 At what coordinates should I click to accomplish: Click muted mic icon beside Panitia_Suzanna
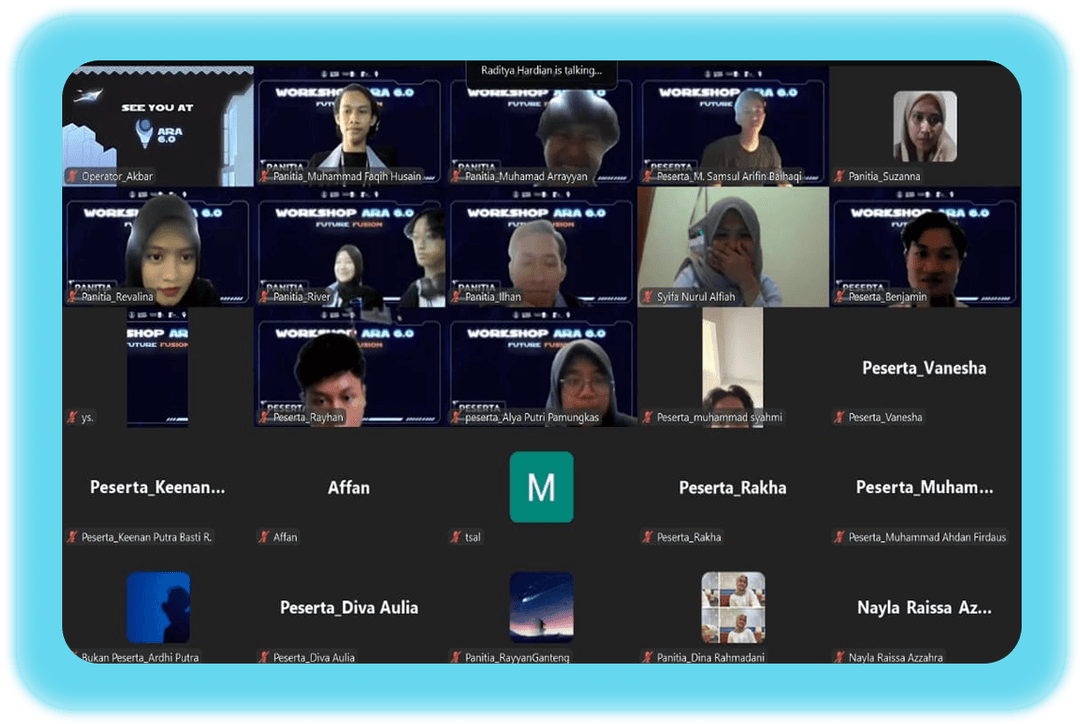pos(839,176)
